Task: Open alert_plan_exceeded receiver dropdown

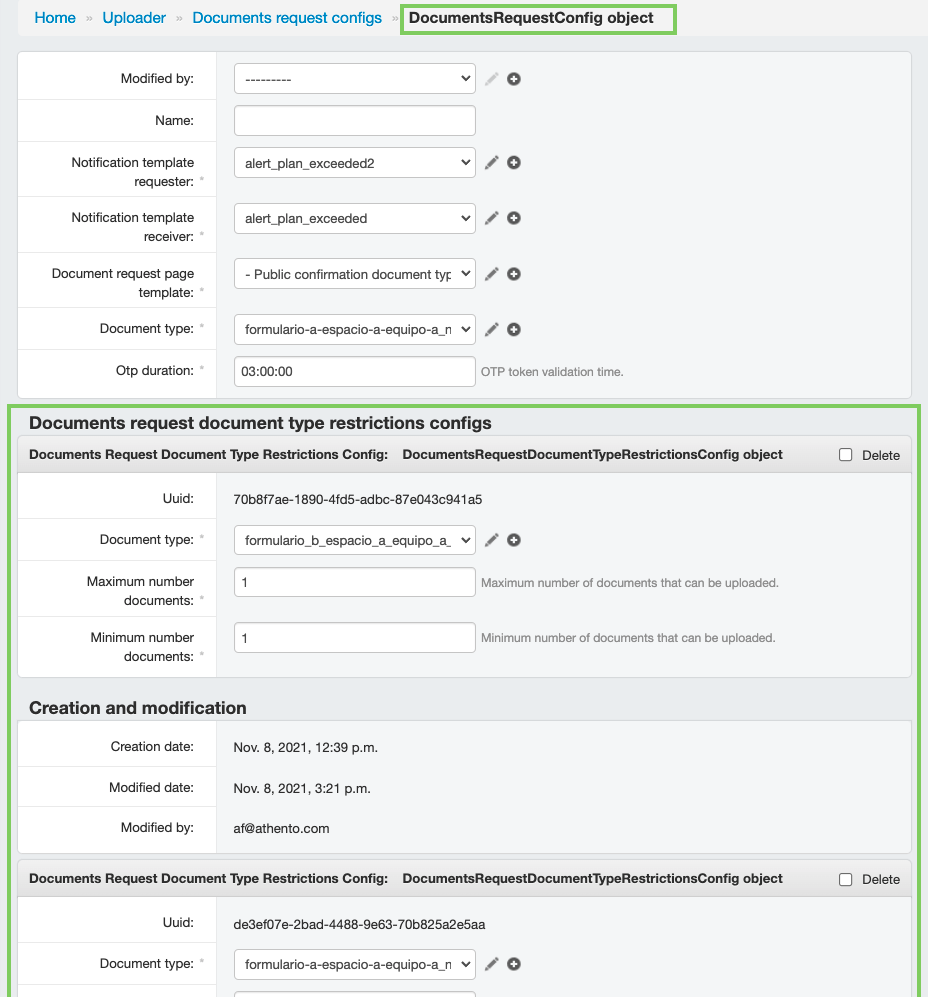Action: tap(354, 218)
